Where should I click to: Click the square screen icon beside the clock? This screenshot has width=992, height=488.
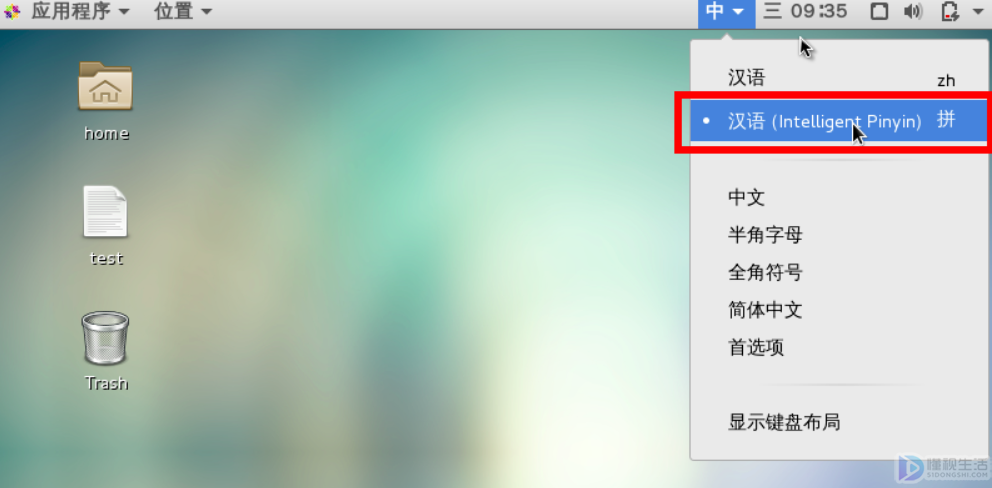[x=879, y=11]
